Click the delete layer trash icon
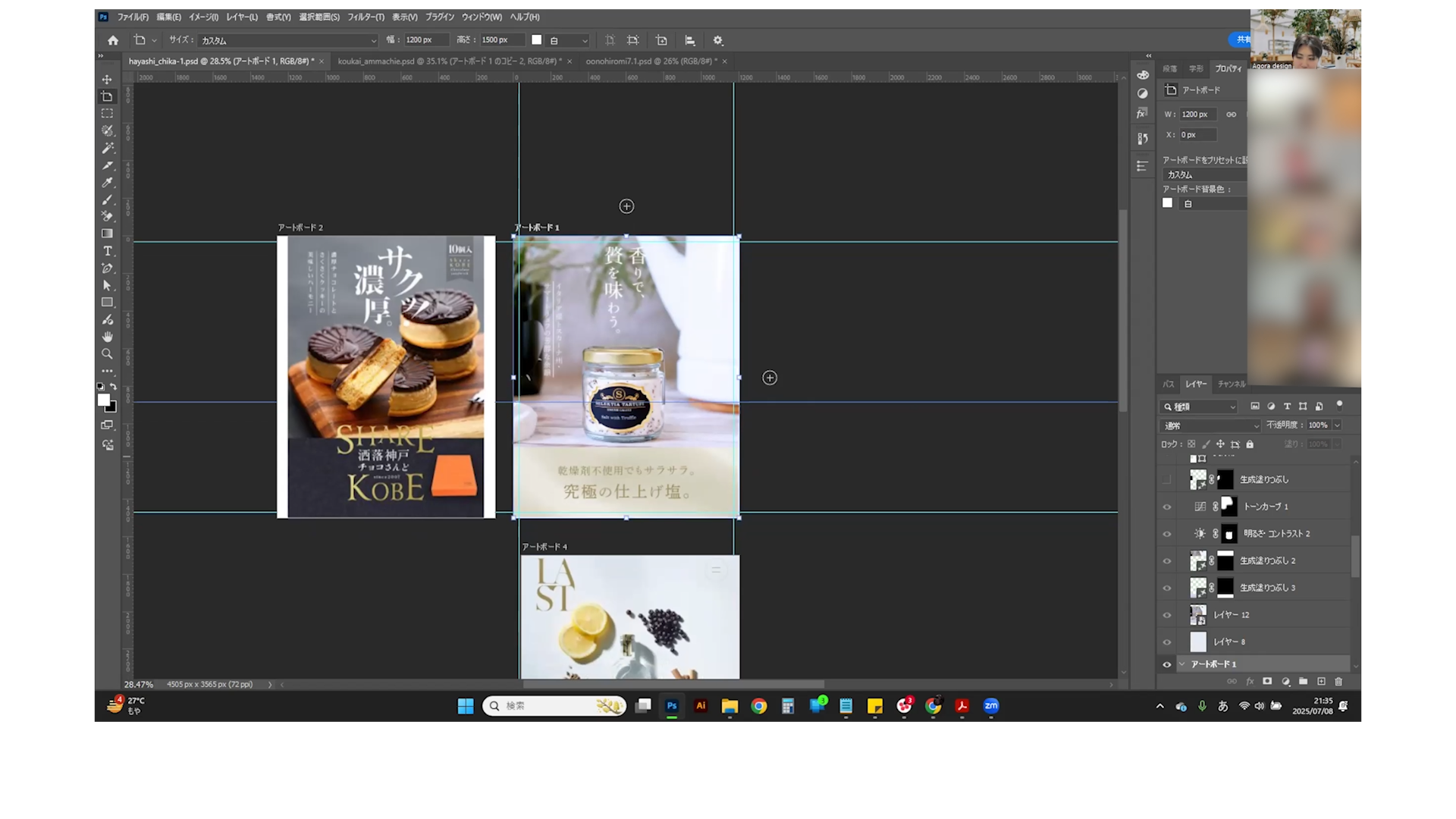The width and height of the screenshot is (1456, 819). tap(1338, 682)
